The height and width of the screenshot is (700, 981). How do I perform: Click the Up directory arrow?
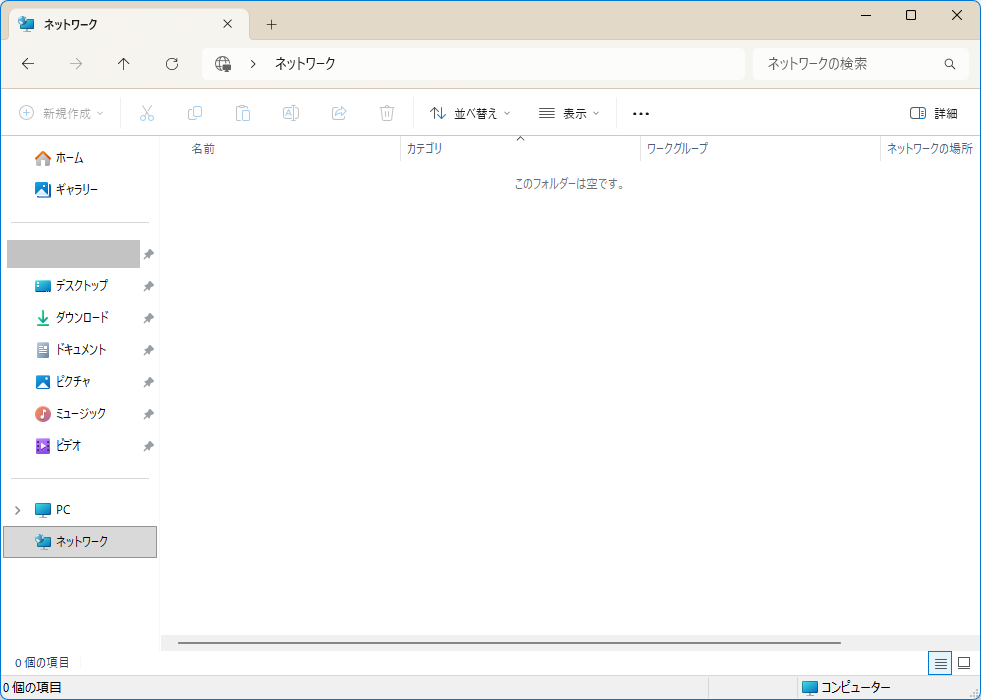(x=124, y=64)
